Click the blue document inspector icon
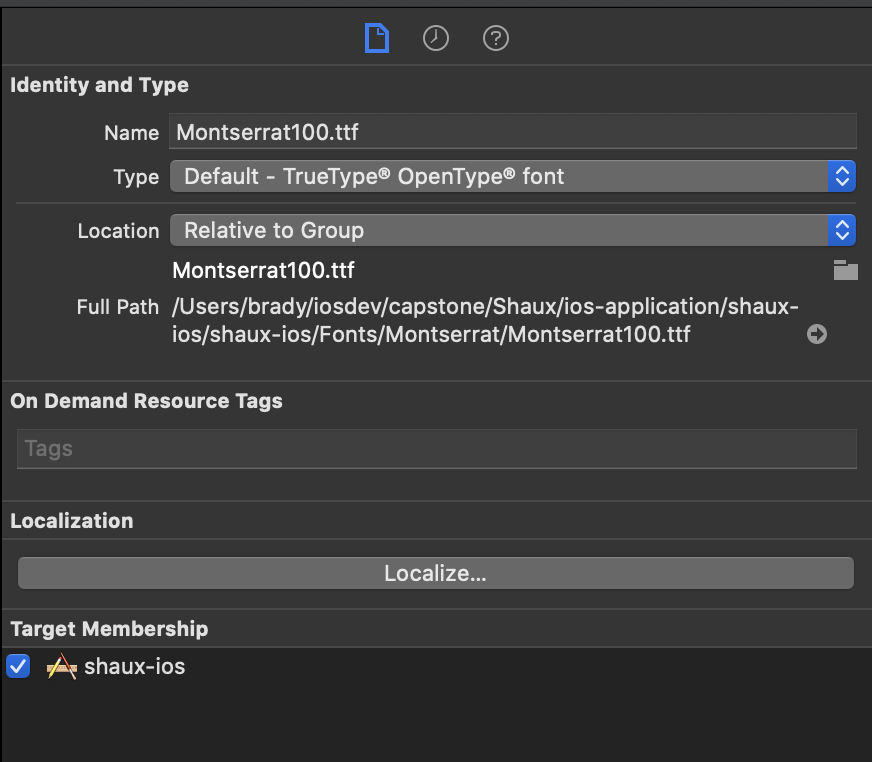872x762 pixels. click(376, 38)
